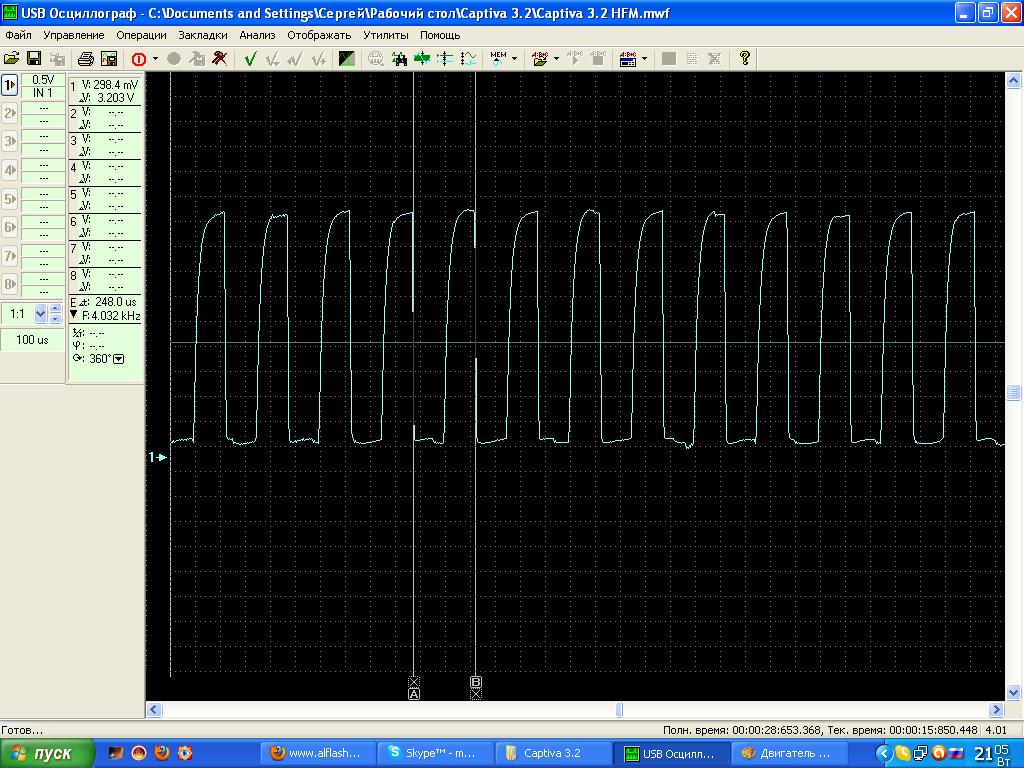Click the red power record button
The width and height of the screenshot is (1024, 768).
(138, 59)
